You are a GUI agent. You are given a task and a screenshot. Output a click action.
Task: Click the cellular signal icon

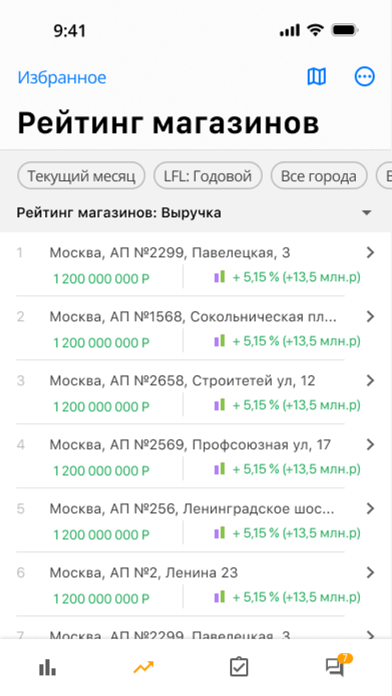(x=290, y=31)
